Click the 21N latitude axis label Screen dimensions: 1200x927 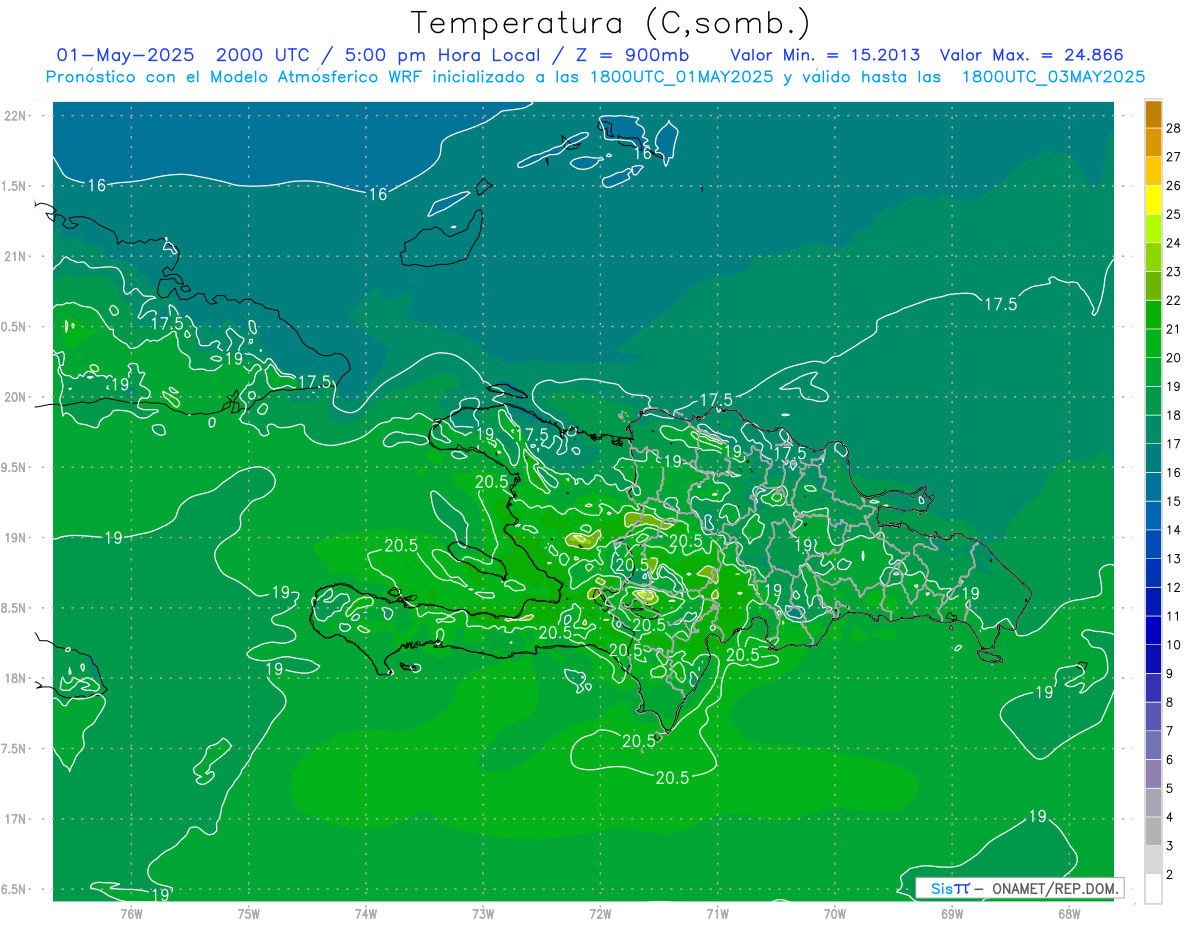click(x=16, y=256)
